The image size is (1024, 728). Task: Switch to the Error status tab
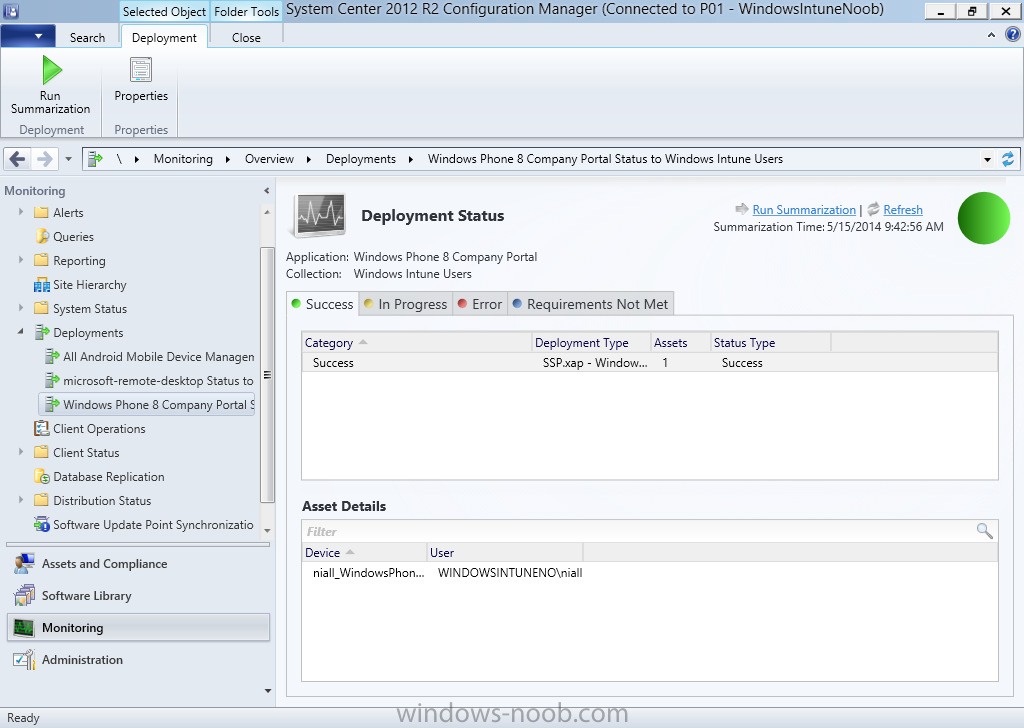[x=480, y=304]
